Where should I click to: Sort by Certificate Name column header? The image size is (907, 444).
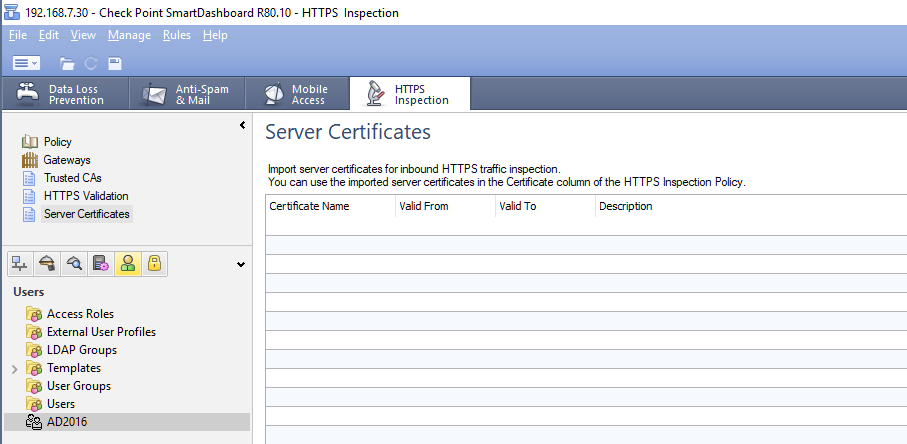[331, 206]
